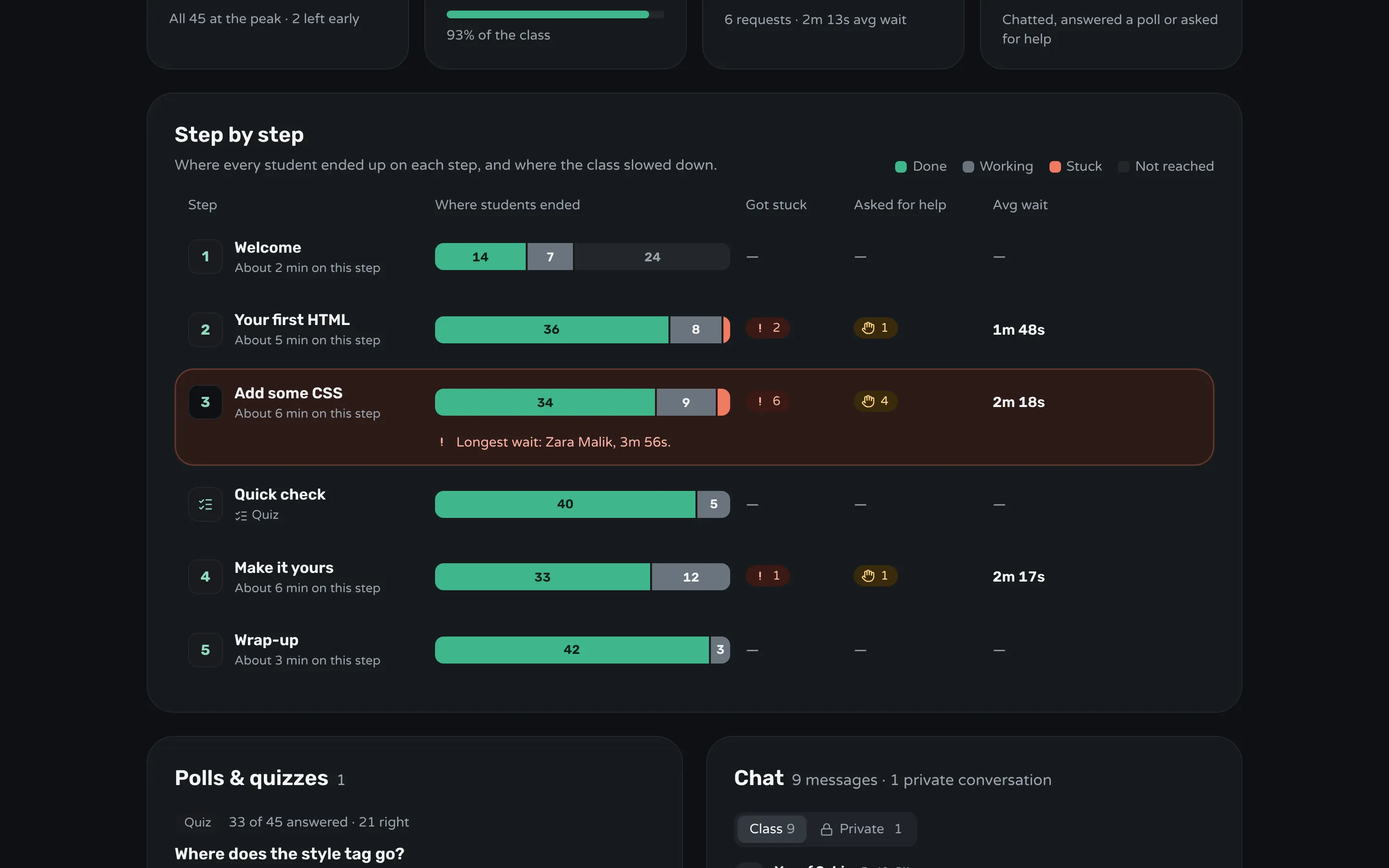Click the Not reached legend swatch
1389x868 pixels.
[x=1123, y=167]
